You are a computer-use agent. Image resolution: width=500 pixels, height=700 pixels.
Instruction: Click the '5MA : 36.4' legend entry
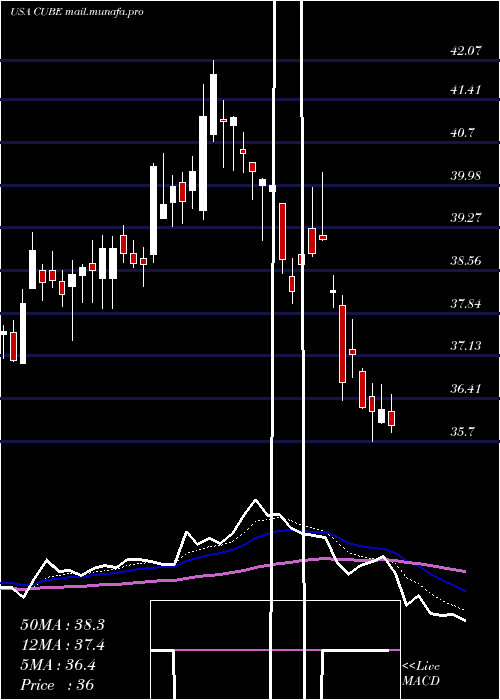[58, 665]
